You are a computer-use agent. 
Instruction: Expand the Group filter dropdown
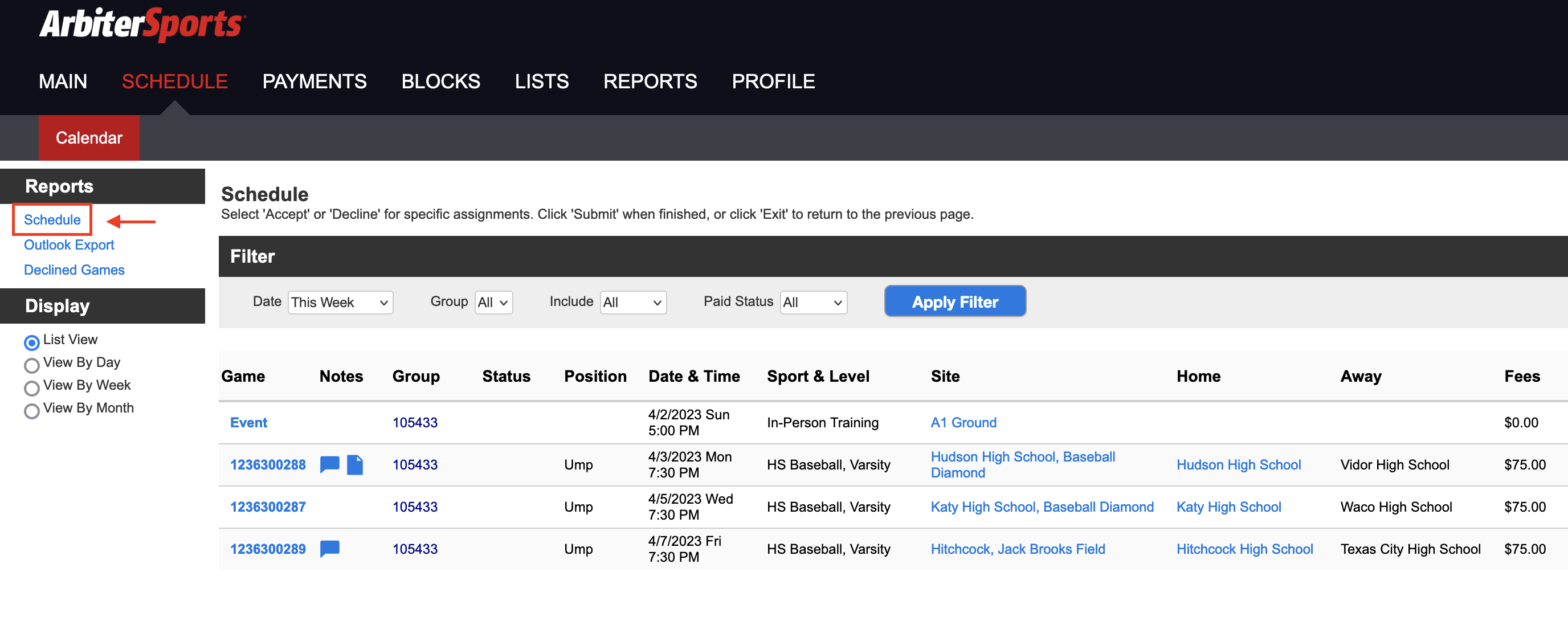click(493, 302)
